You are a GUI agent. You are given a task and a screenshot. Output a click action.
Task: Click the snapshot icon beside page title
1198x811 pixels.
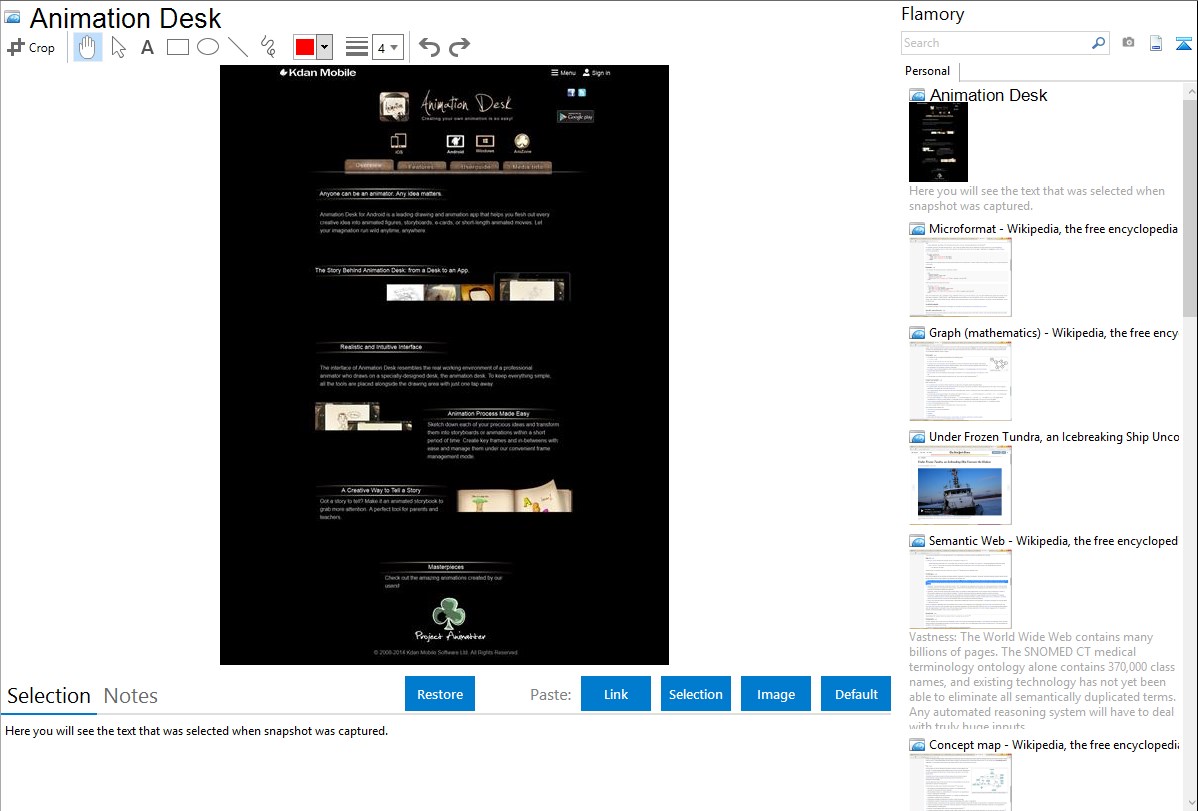(x=13, y=17)
